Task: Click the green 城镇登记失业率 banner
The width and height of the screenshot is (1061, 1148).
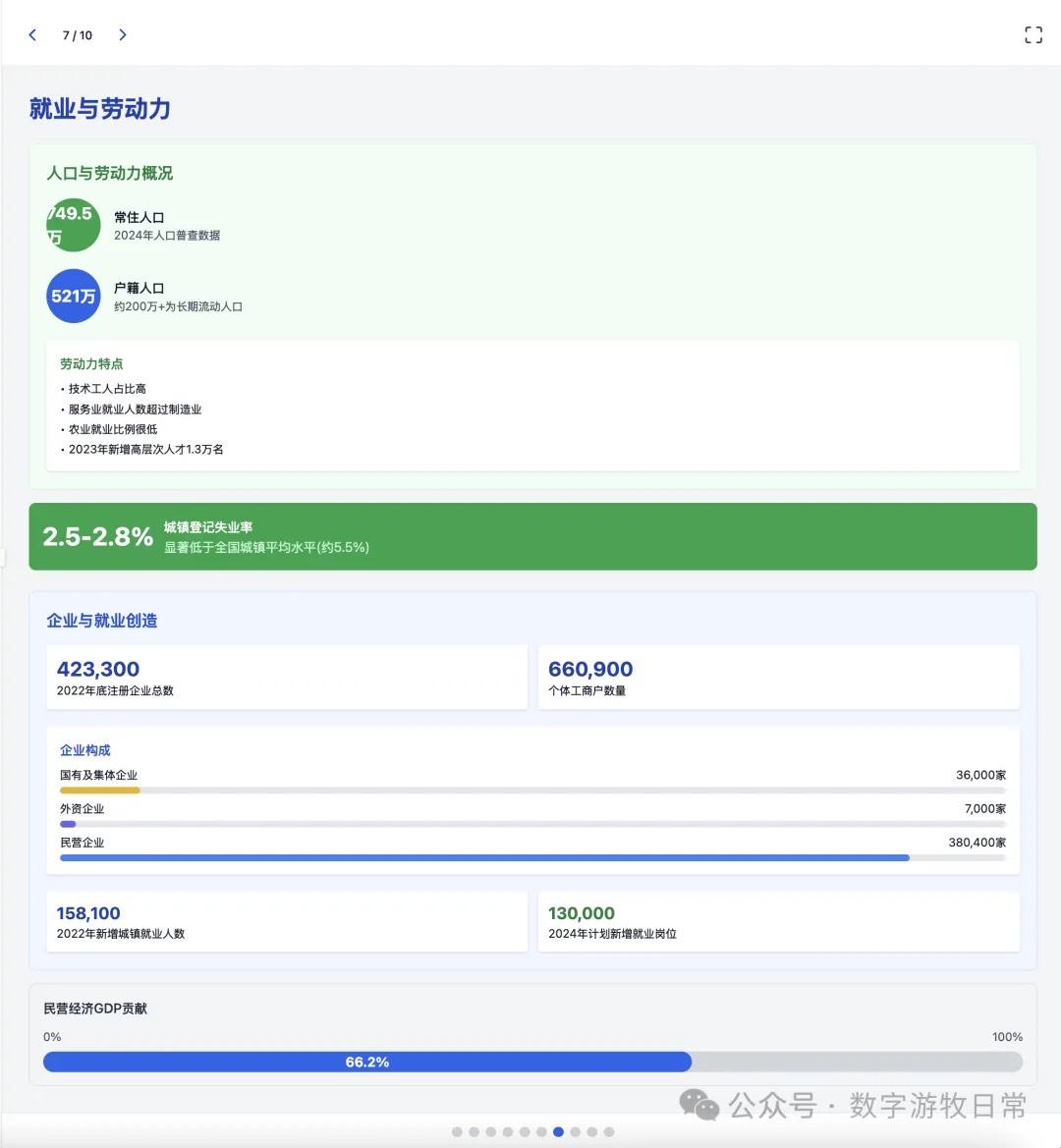Action: click(530, 536)
